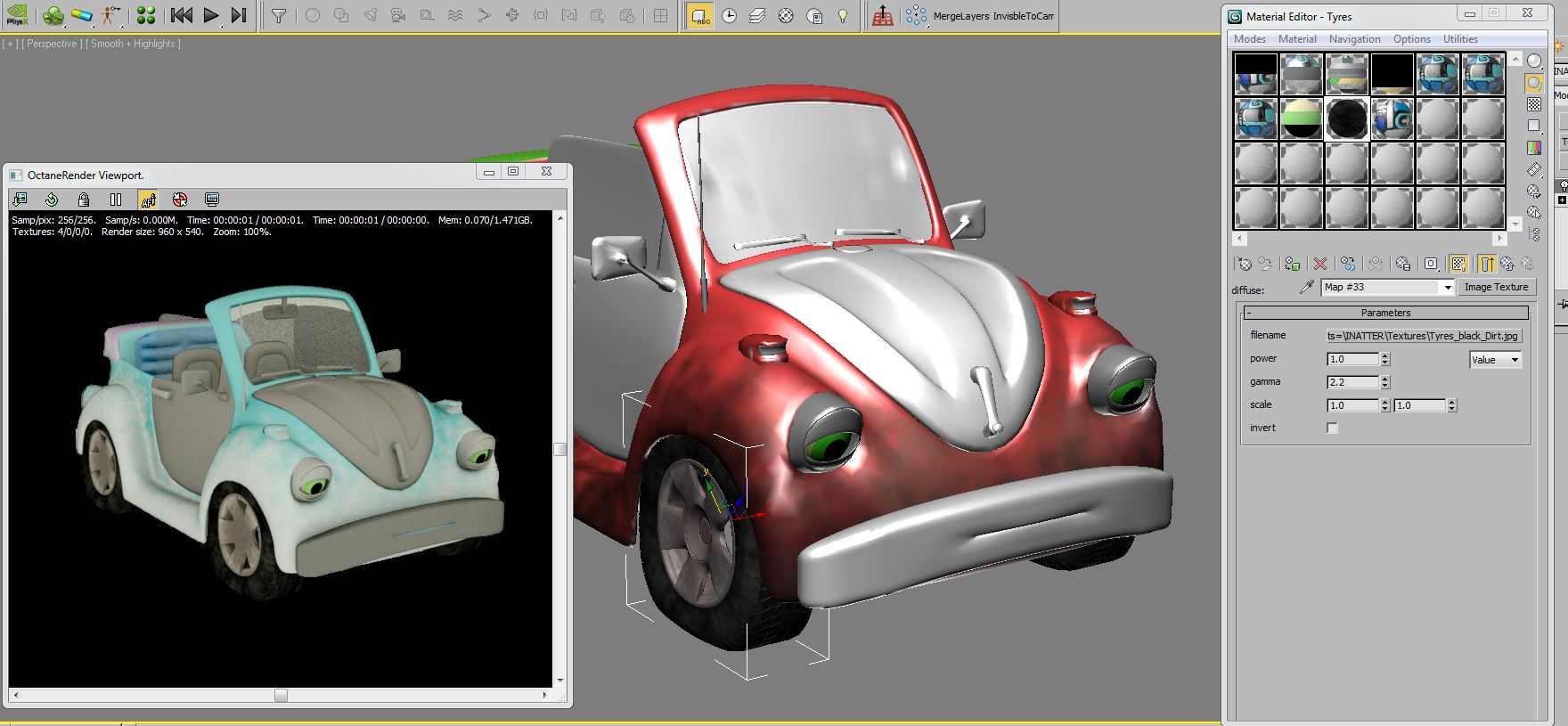Open the Value type dropdown
This screenshot has height=726, width=1568.
1495,360
